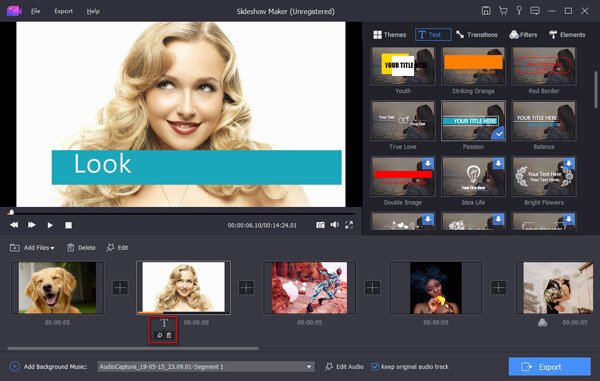Select the blonde woman clip in timeline
Viewport: 600px width, 381px height.
(184, 288)
